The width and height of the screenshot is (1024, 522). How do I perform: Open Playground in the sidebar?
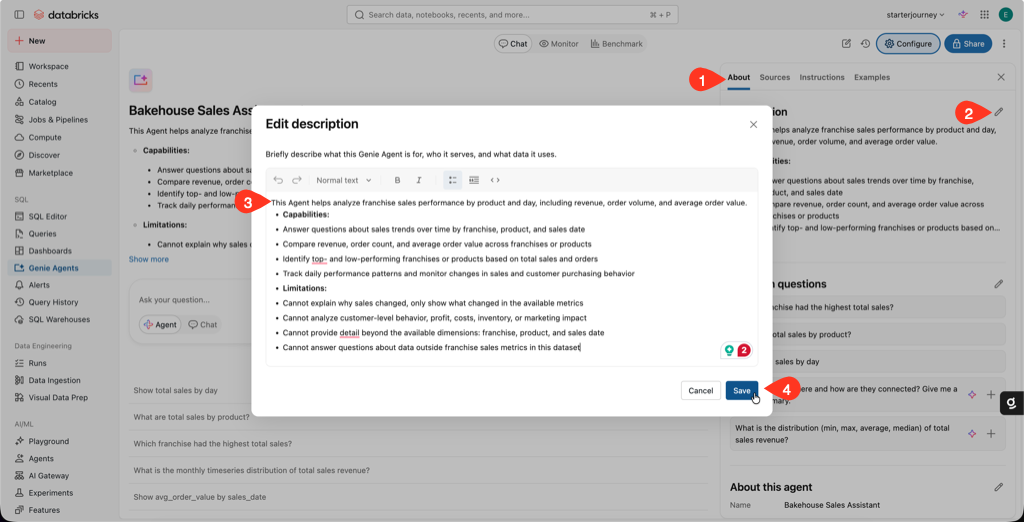click(59, 441)
